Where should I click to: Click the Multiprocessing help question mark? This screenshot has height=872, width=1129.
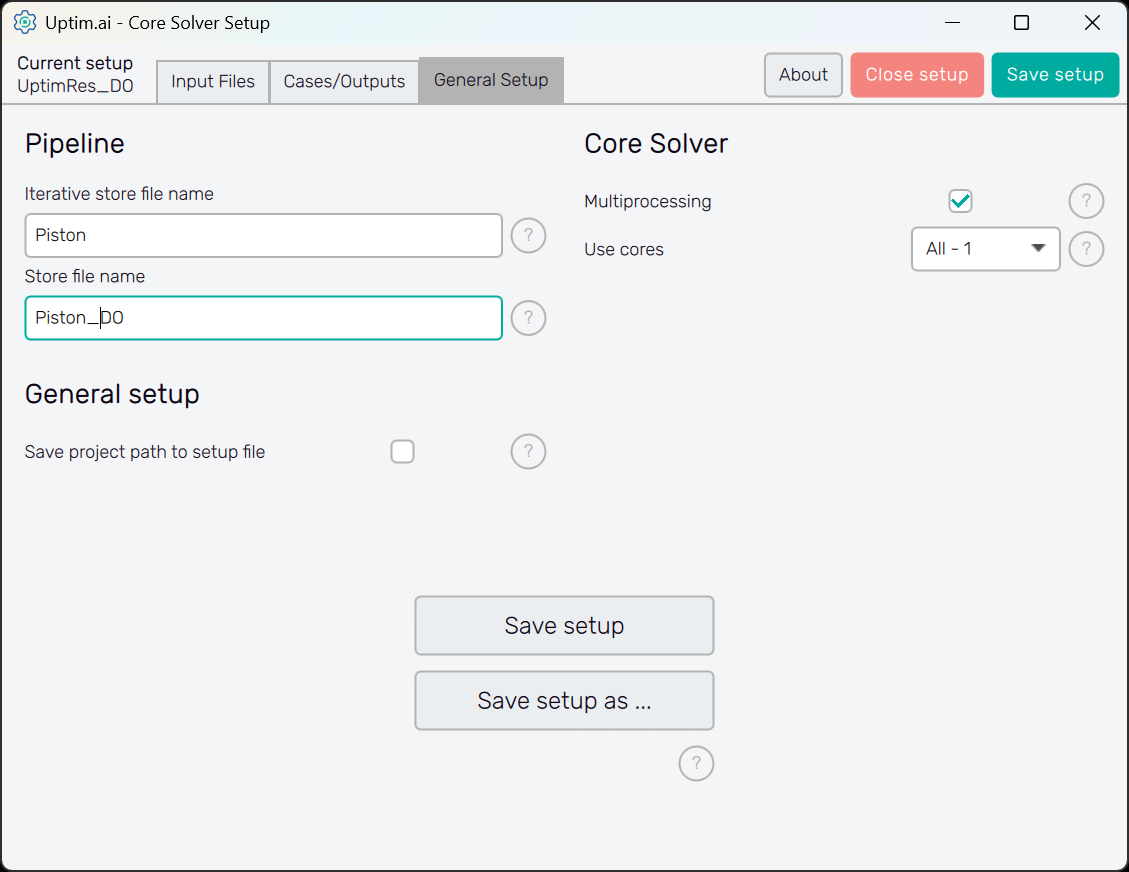pyautogui.click(x=1086, y=202)
